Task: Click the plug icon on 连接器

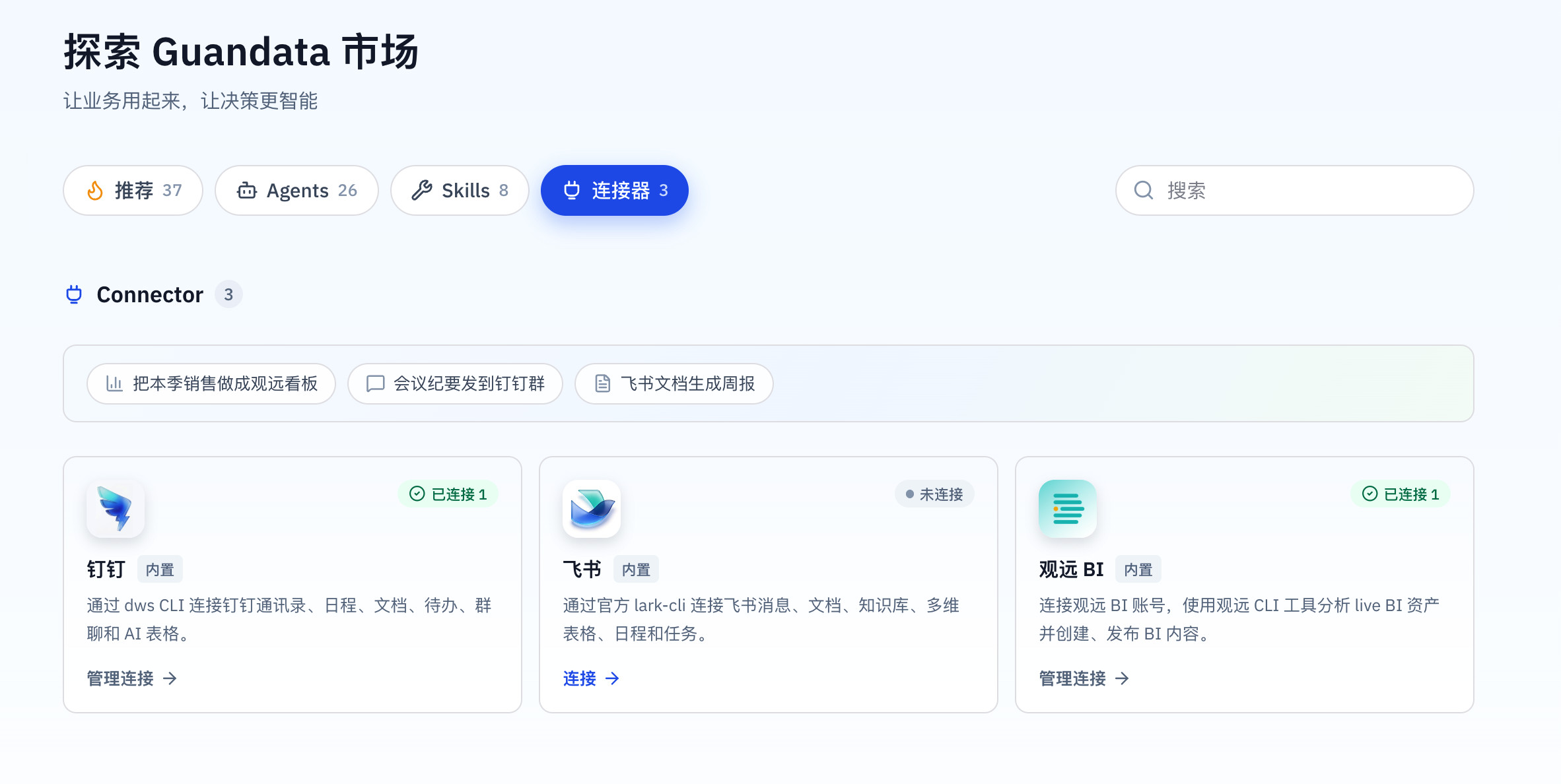Action: pyautogui.click(x=572, y=191)
